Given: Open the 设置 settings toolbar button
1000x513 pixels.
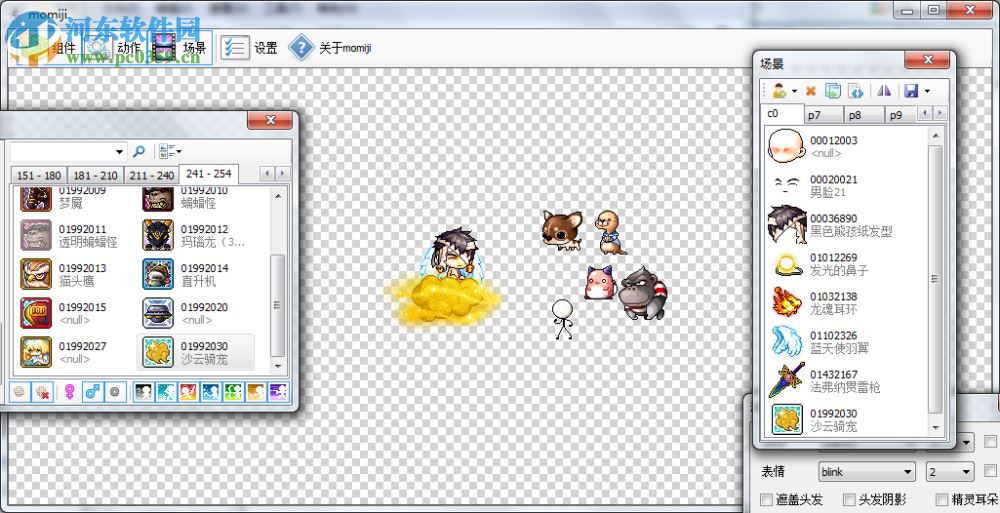Looking at the screenshot, I should point(249,48).
